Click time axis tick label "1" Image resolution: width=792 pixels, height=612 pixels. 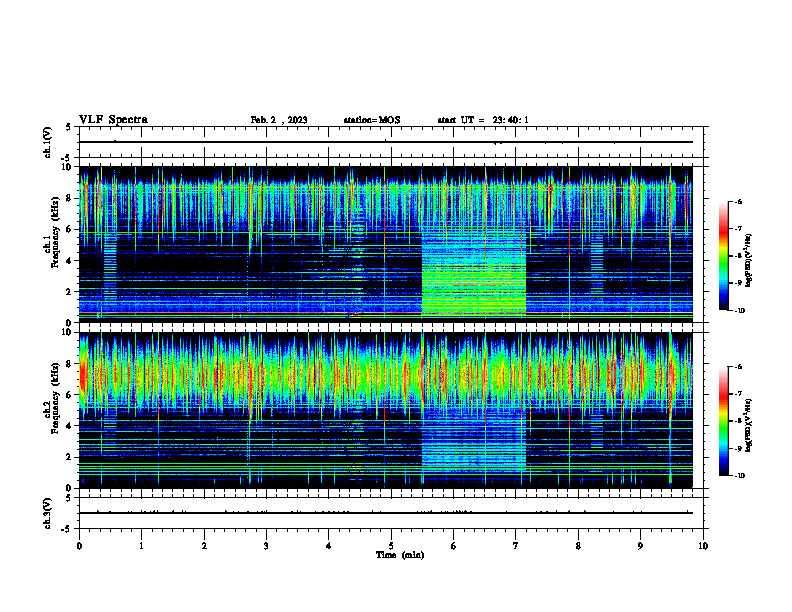141,546
